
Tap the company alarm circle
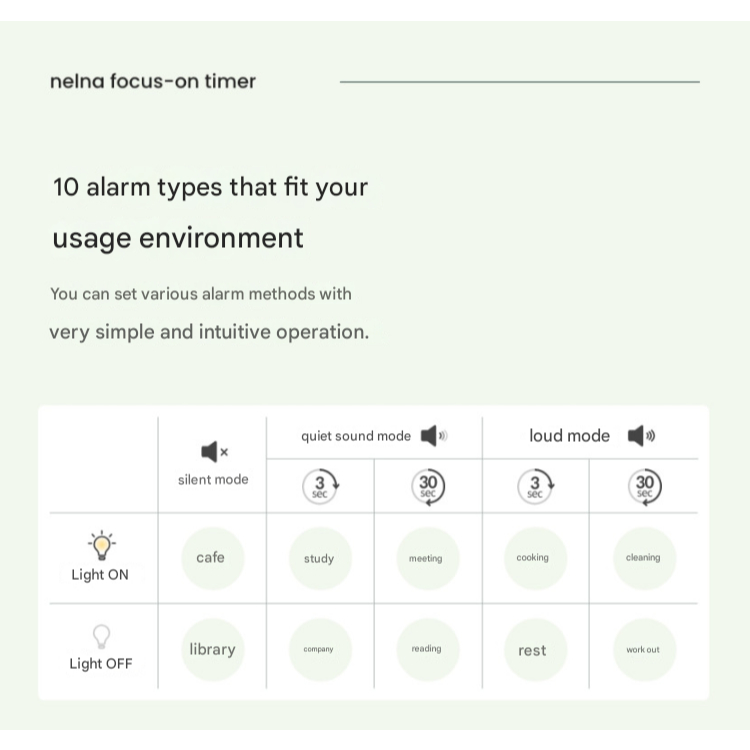coord(319,650)
